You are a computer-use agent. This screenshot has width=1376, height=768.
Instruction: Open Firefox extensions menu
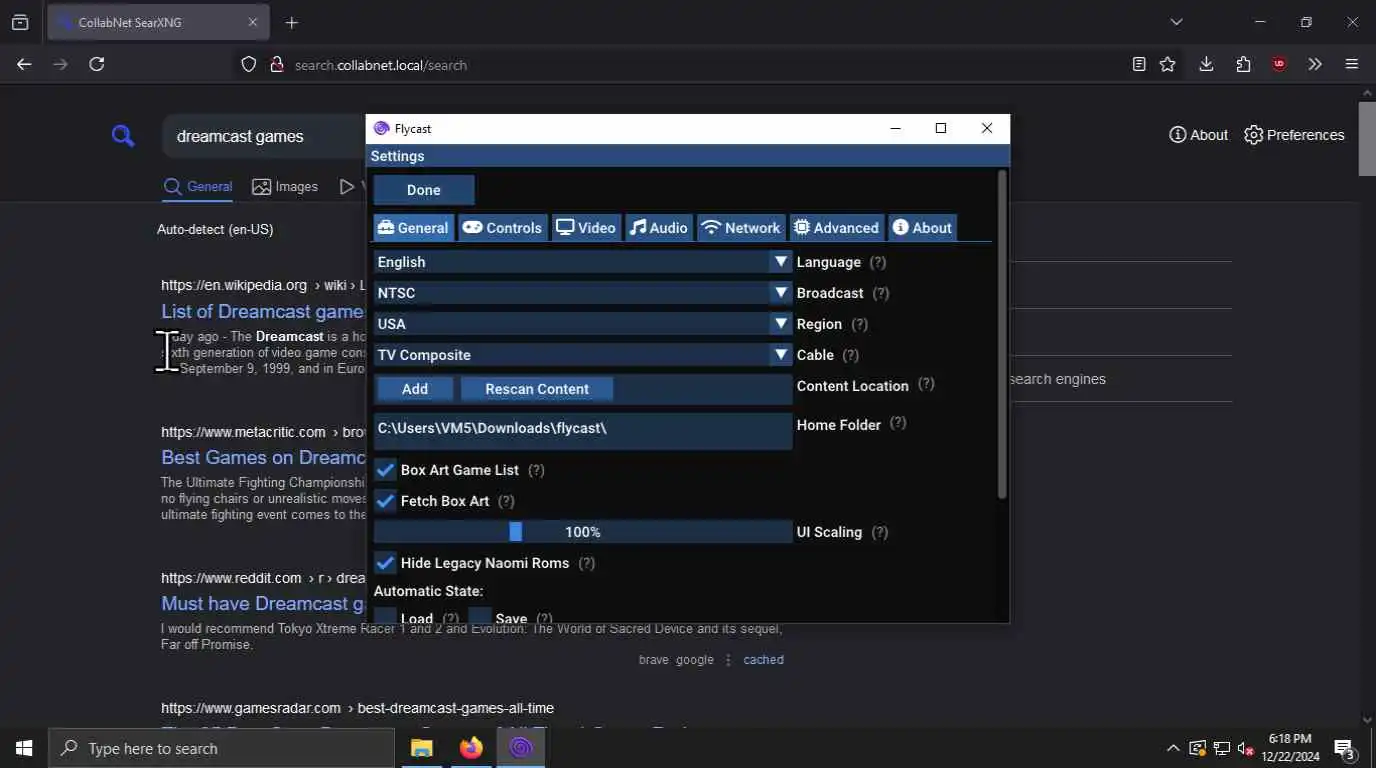[1243, 64]
